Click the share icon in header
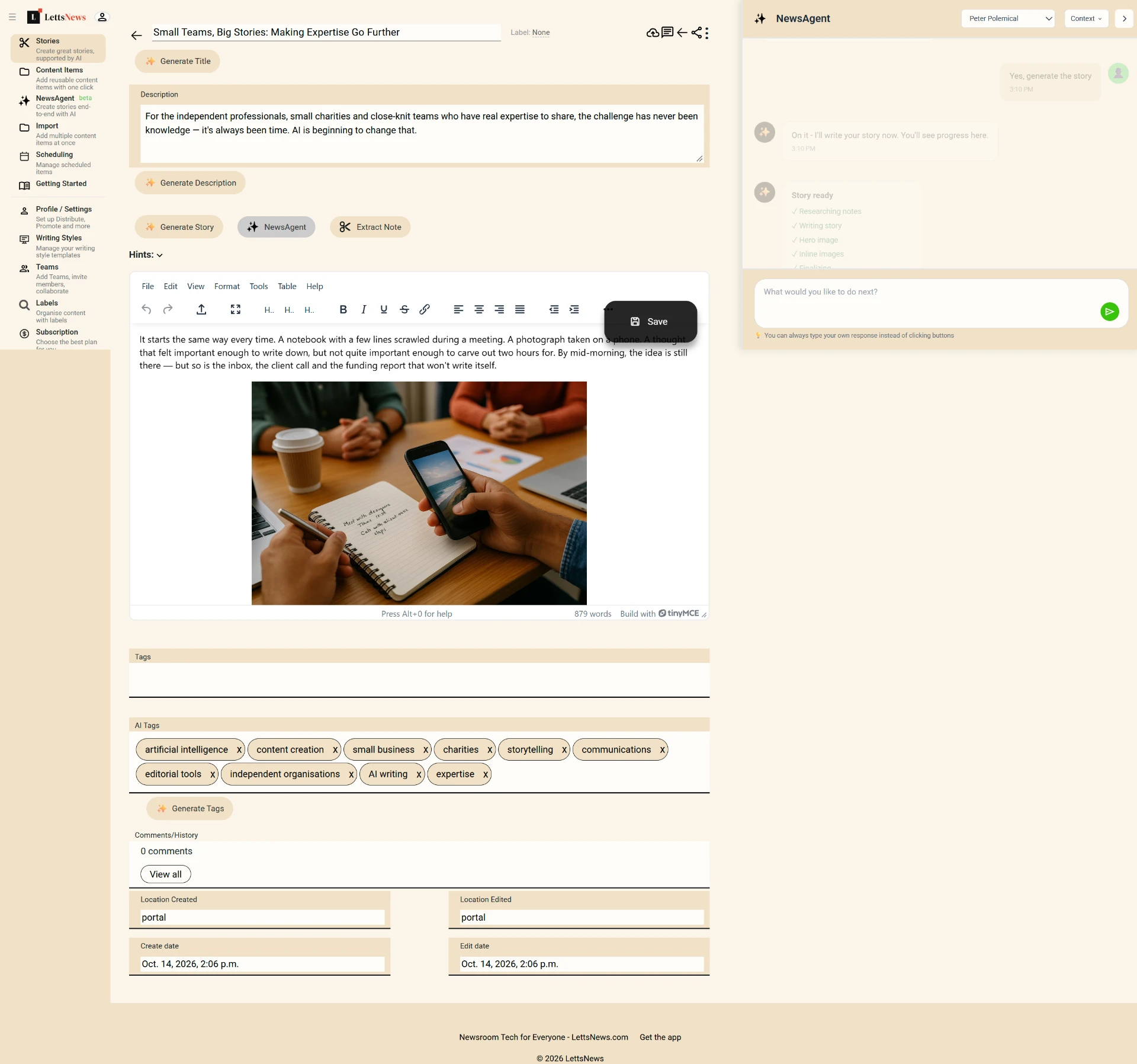The width and height of the screenshot is (1137, 1064). [x=696, y=33]
